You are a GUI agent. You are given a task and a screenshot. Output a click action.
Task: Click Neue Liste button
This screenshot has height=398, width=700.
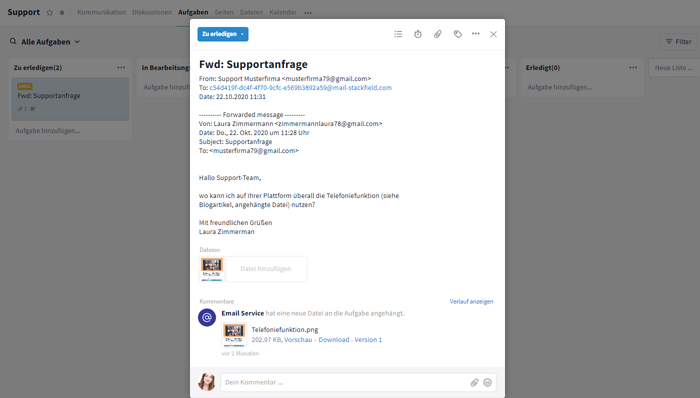point(674,68)
